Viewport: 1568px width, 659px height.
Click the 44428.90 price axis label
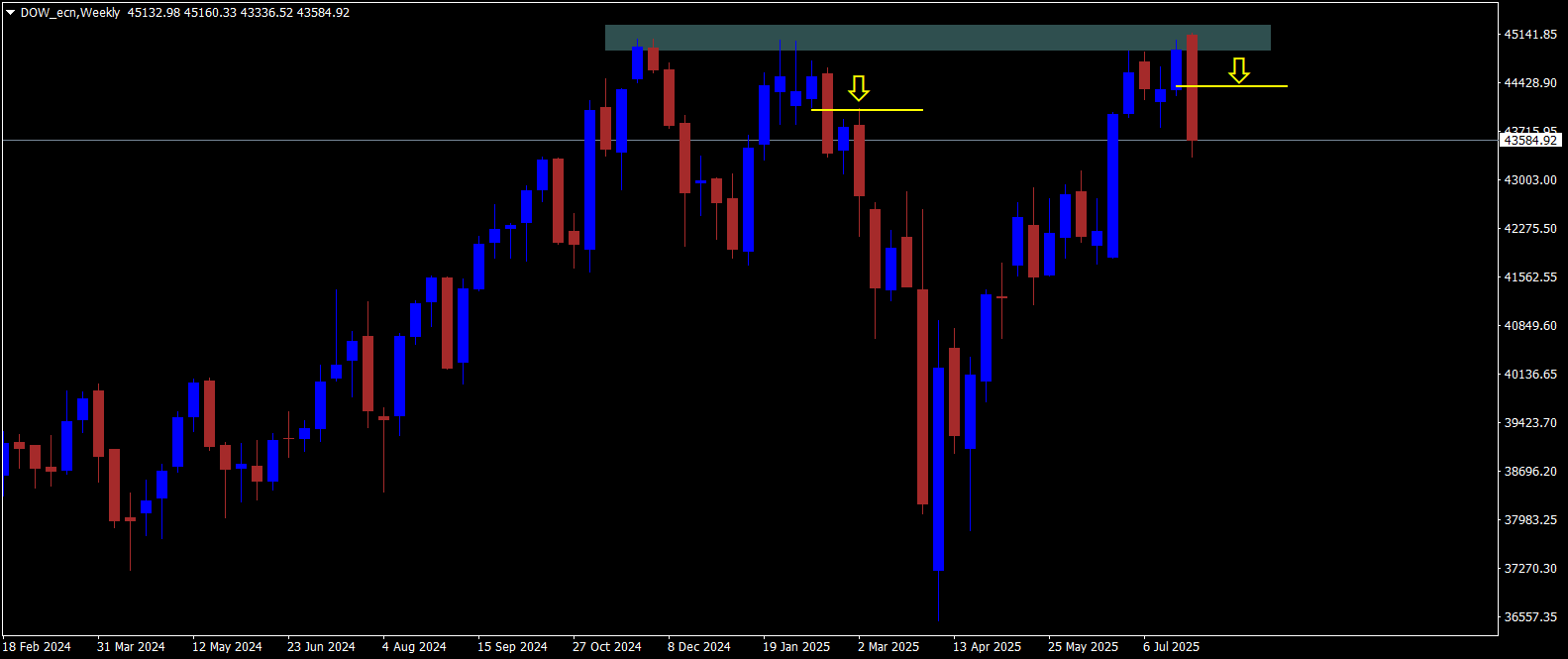point(1530,83)
